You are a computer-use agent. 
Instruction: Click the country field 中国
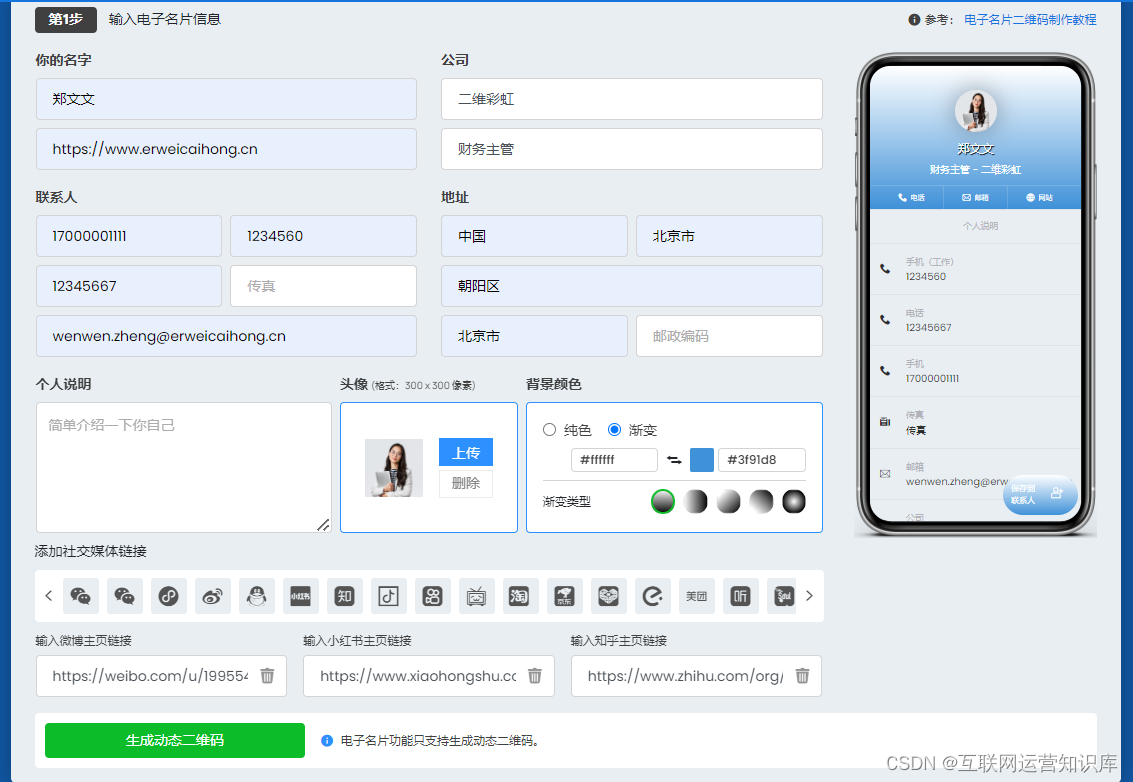(x=534, y=236)
